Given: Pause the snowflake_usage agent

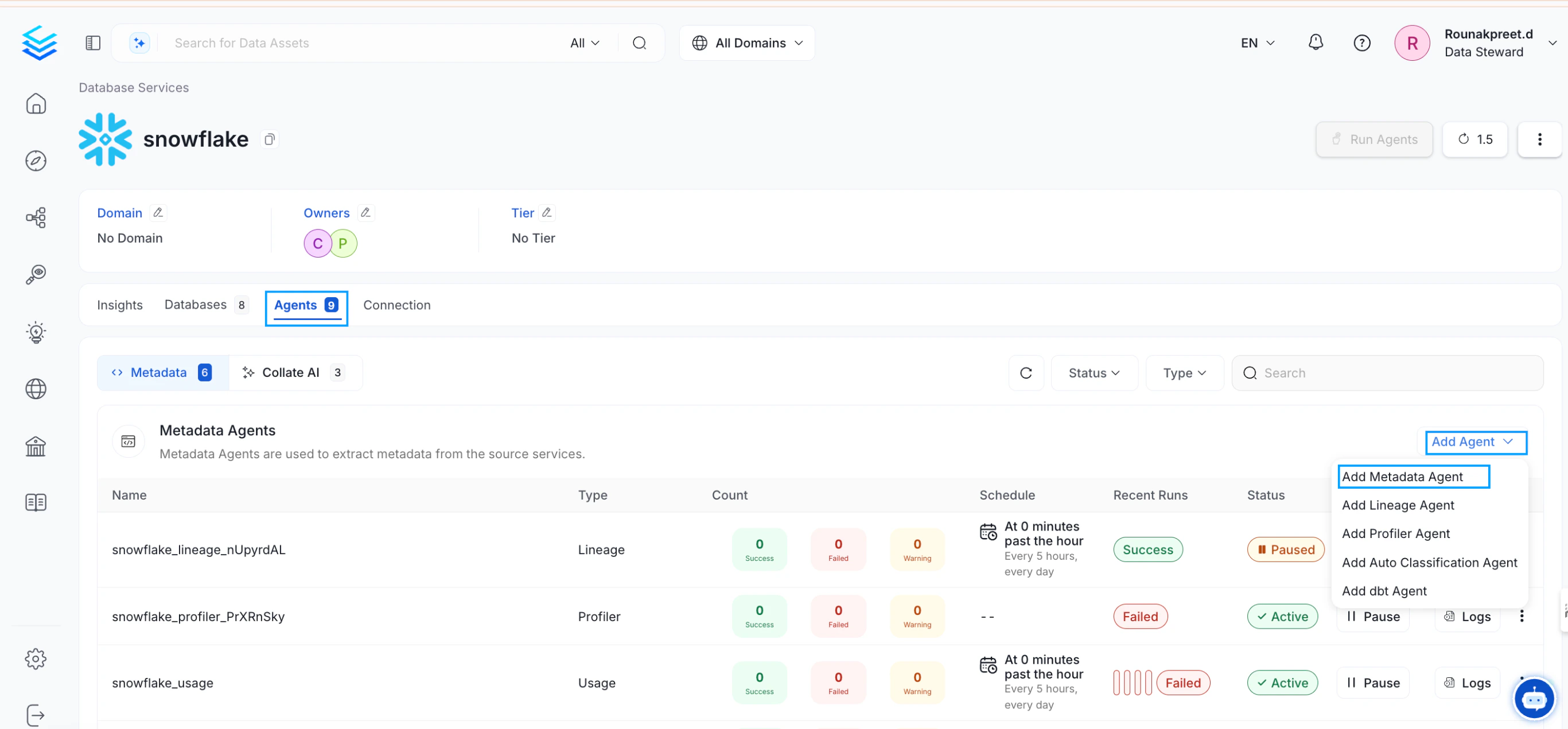Looking at the screenshot, I should click(x=1373, y=683).
